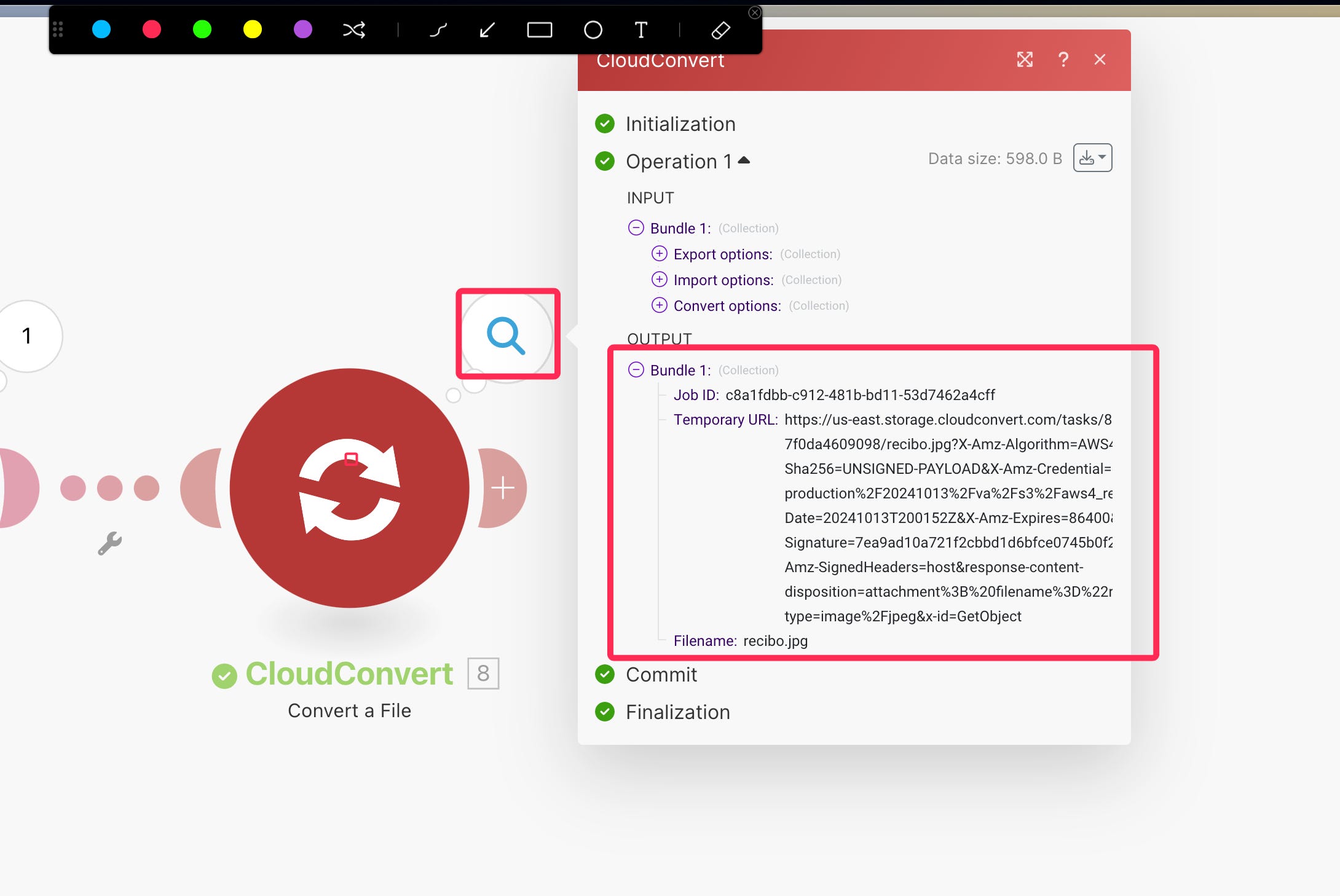The image size is (1340, 896).
Task: Expand Export options collection
Action: tap(659, 254)
